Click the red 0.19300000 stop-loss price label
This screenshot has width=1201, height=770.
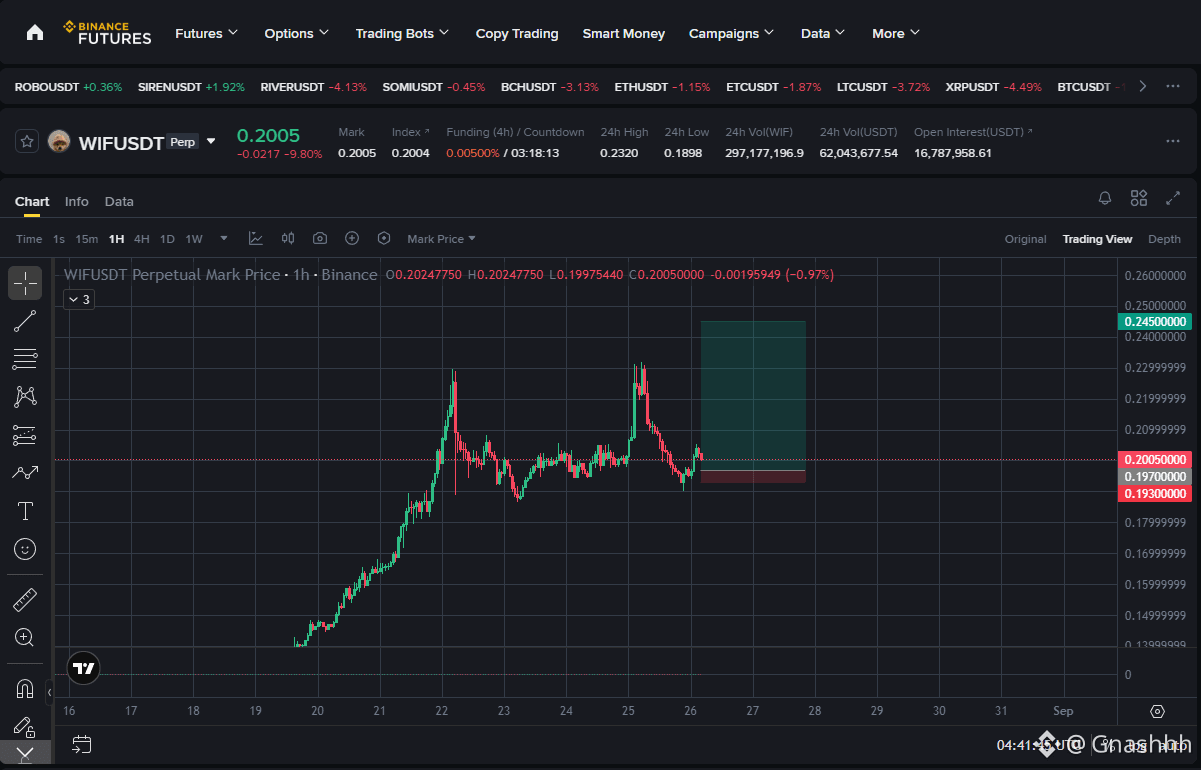point(1154,494)
